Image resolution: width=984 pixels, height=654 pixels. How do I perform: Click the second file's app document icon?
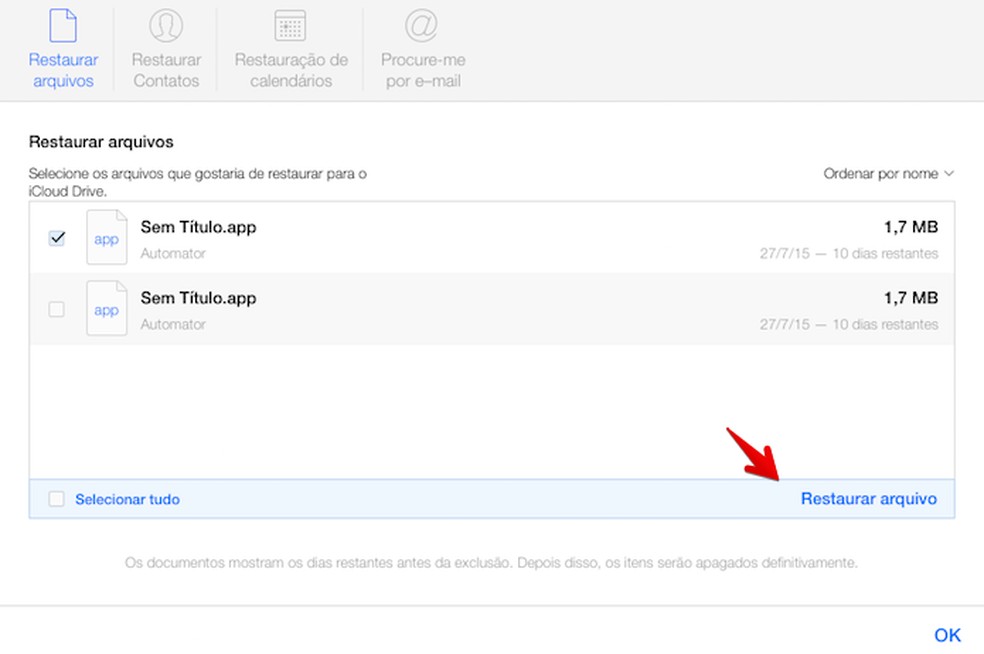(107, 308)
